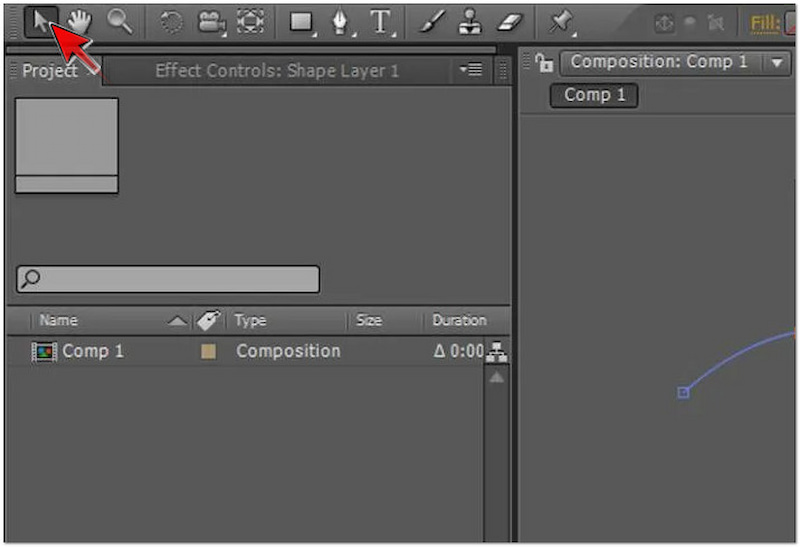Select the Selection arrow tool
The width and height of the screenshot is (800, 547).
[40, 22]
